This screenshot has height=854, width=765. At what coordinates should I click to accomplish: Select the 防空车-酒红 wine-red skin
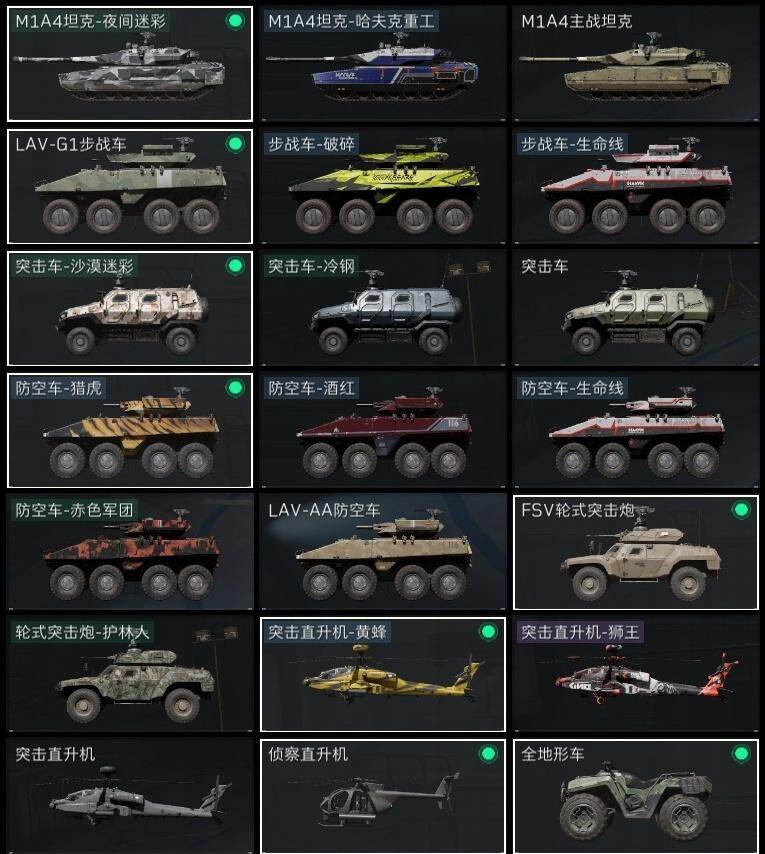pos(383,430)
